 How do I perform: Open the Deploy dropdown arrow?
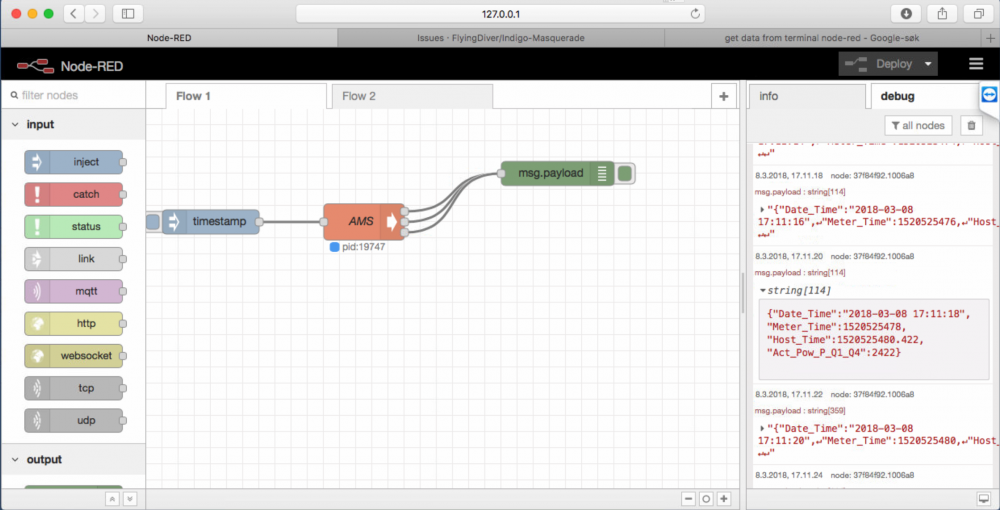click(x=929, y=64)
